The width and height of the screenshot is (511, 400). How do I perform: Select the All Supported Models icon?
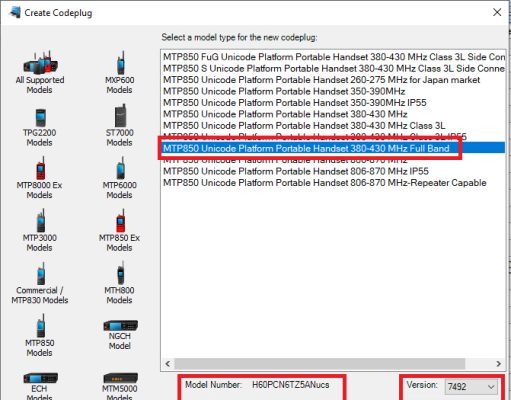pyautogui.click(x=40, y=62)
